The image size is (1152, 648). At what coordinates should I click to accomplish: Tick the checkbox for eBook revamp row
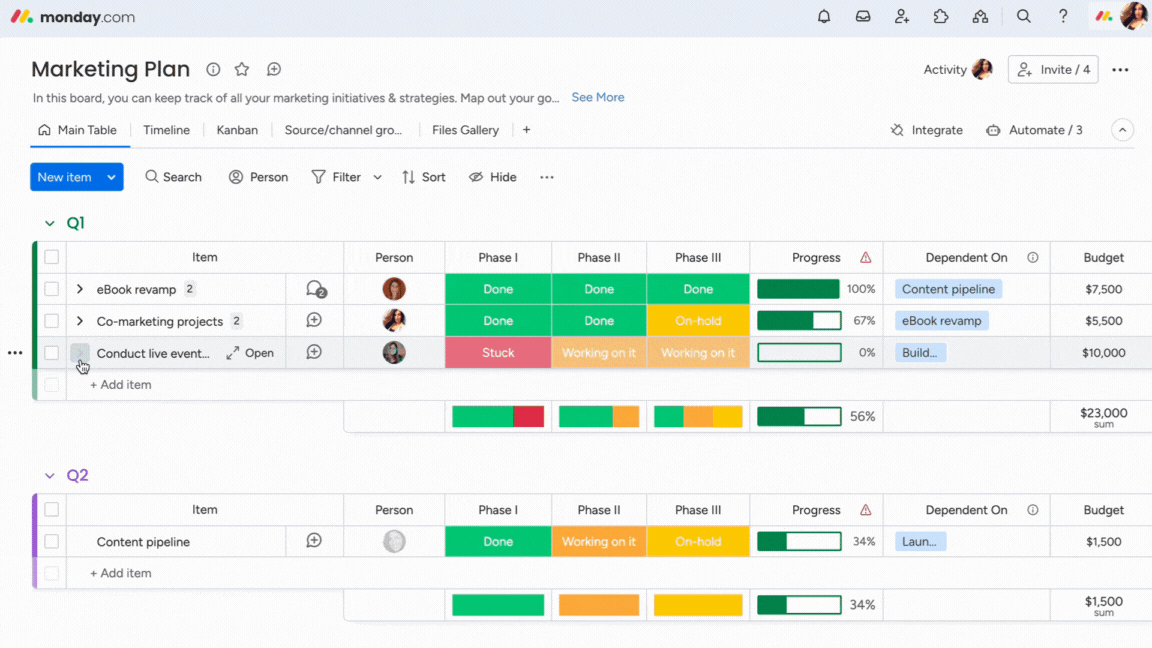pos(52,289)
